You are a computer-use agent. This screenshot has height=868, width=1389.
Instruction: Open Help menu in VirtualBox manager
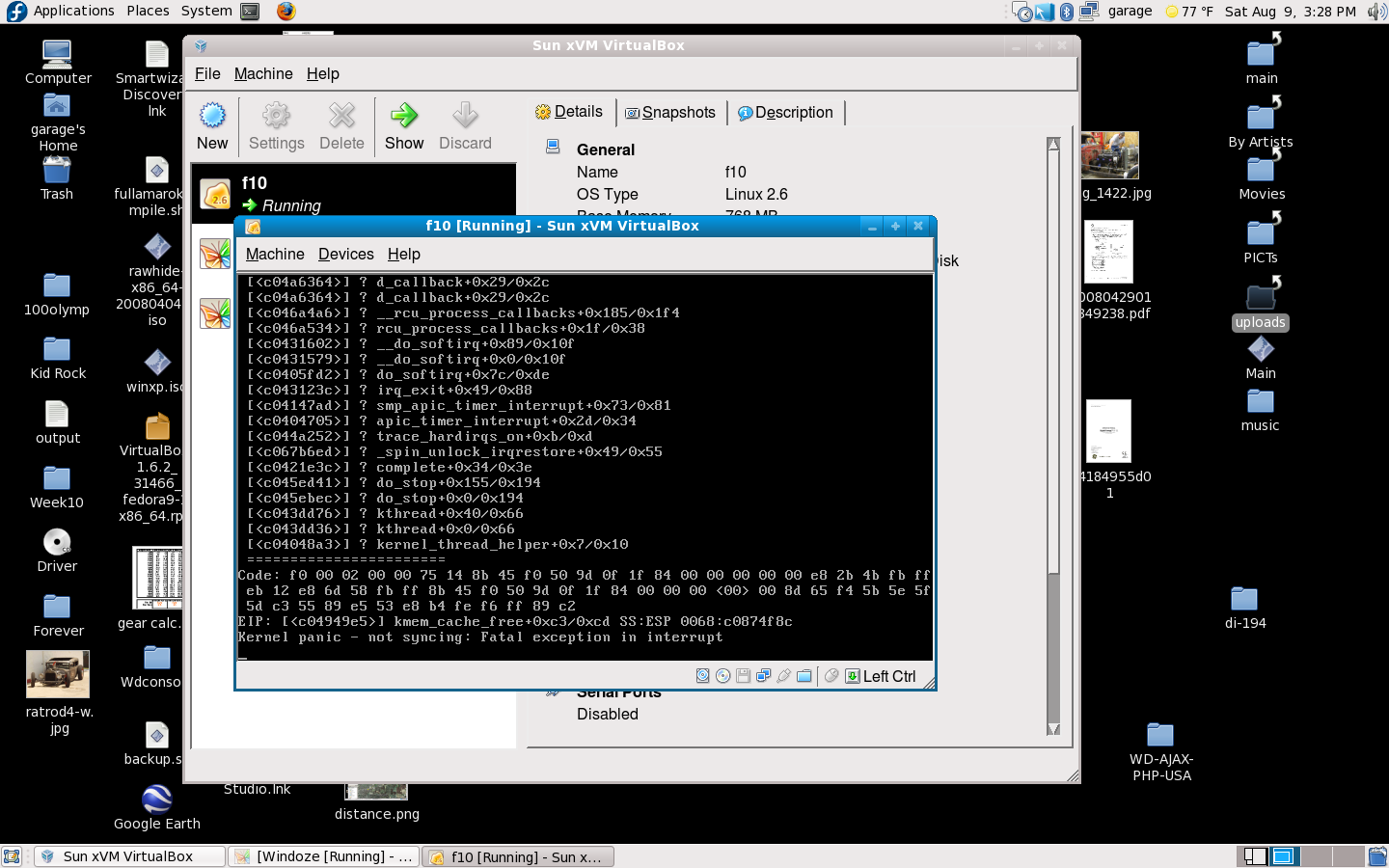pos(323,73)
